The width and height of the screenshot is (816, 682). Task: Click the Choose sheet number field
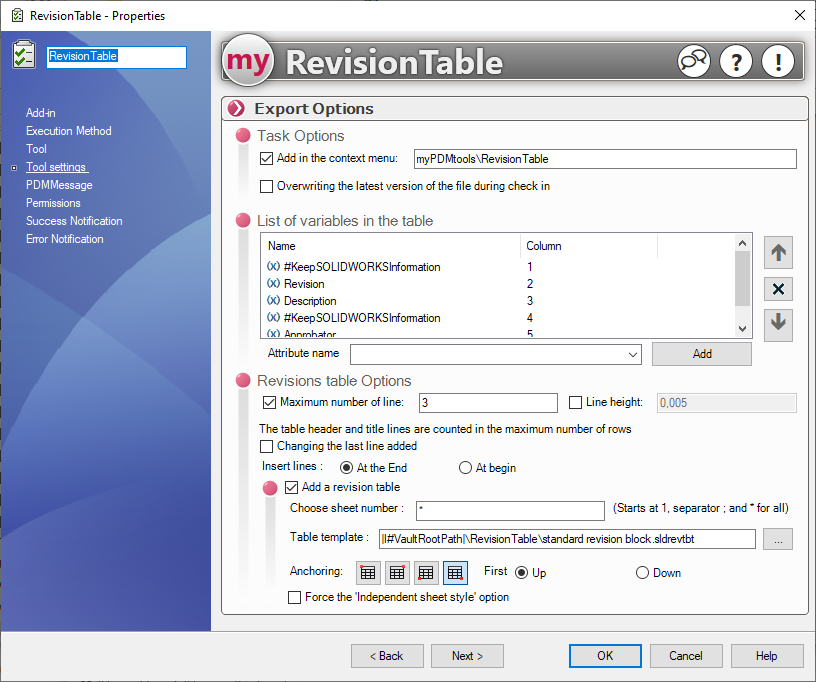[509, 511]
